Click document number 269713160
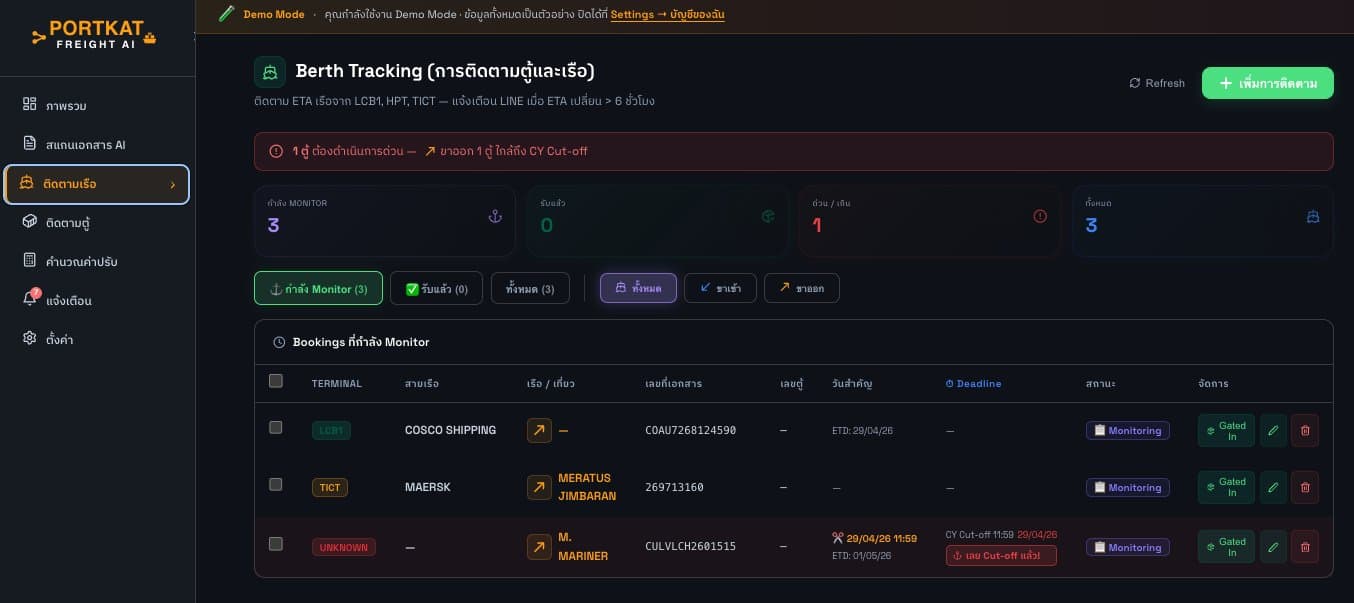The image size is (1354, 603). (675, 487)
